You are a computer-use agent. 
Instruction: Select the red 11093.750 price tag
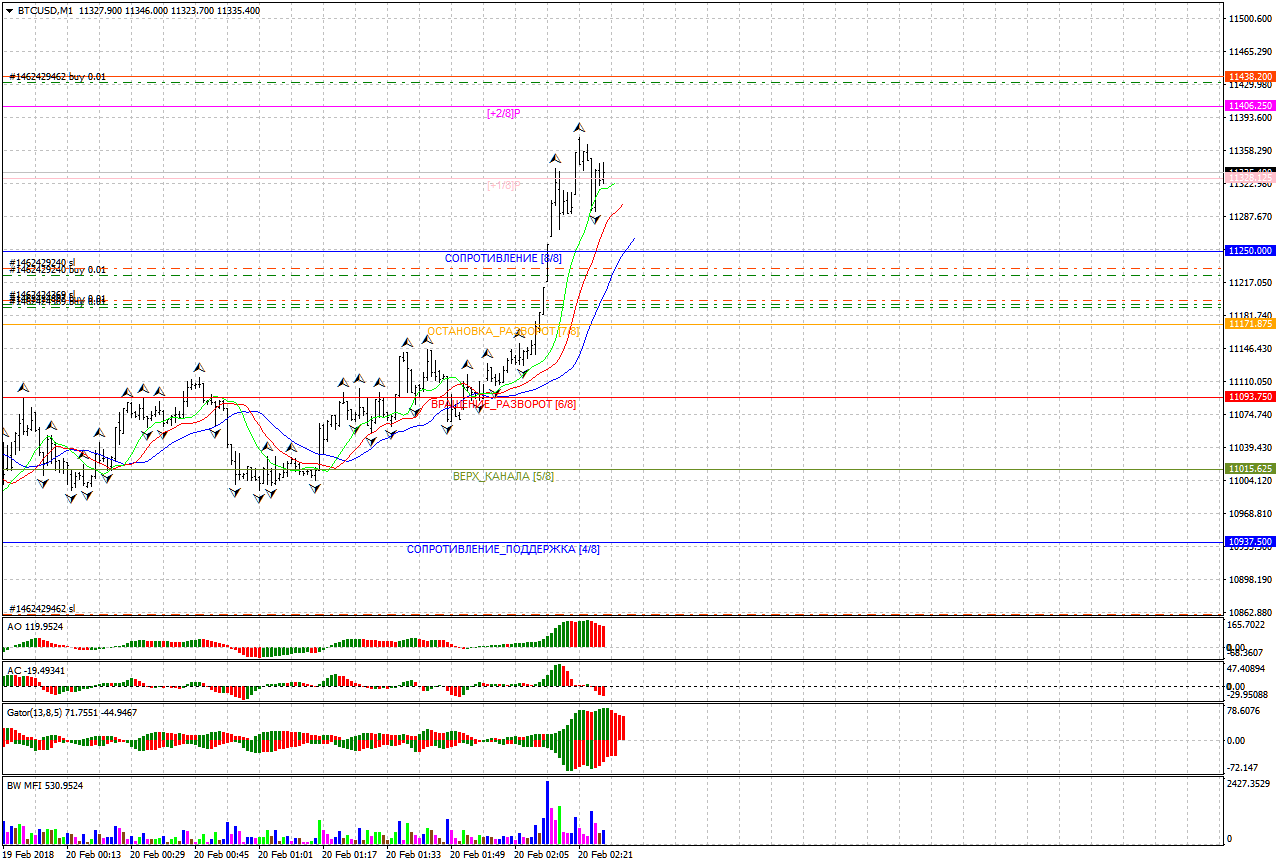pos(1250,396)
